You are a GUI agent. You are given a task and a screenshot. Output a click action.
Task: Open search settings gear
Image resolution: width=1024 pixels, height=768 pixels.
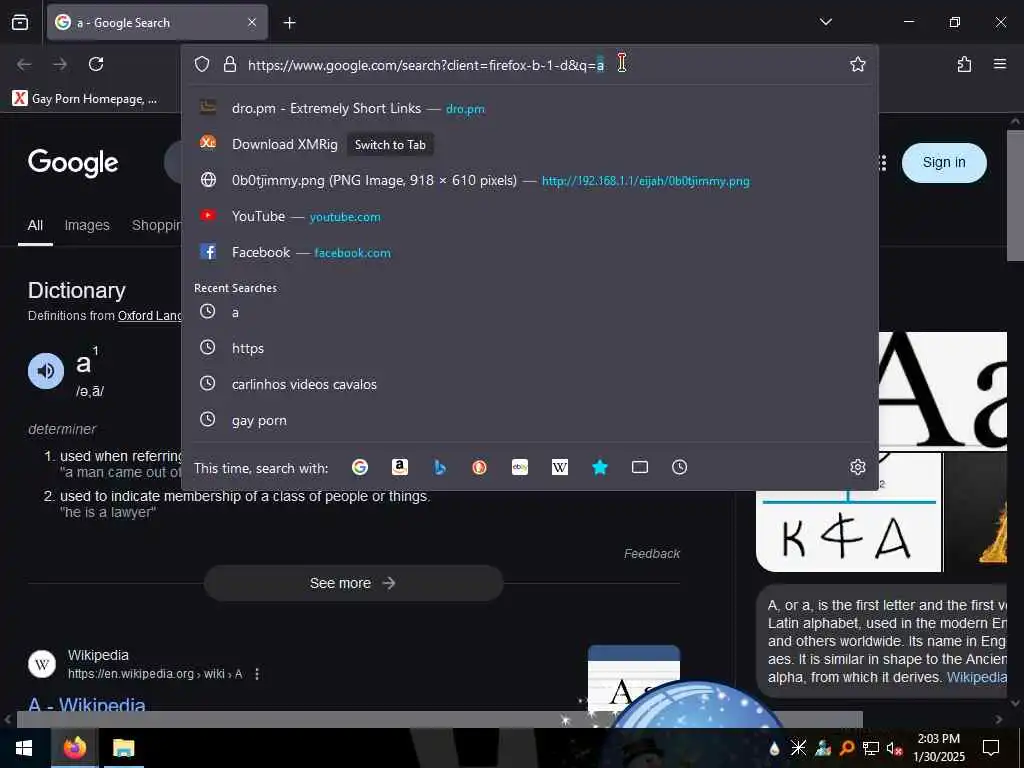click(x=857, y=467)
